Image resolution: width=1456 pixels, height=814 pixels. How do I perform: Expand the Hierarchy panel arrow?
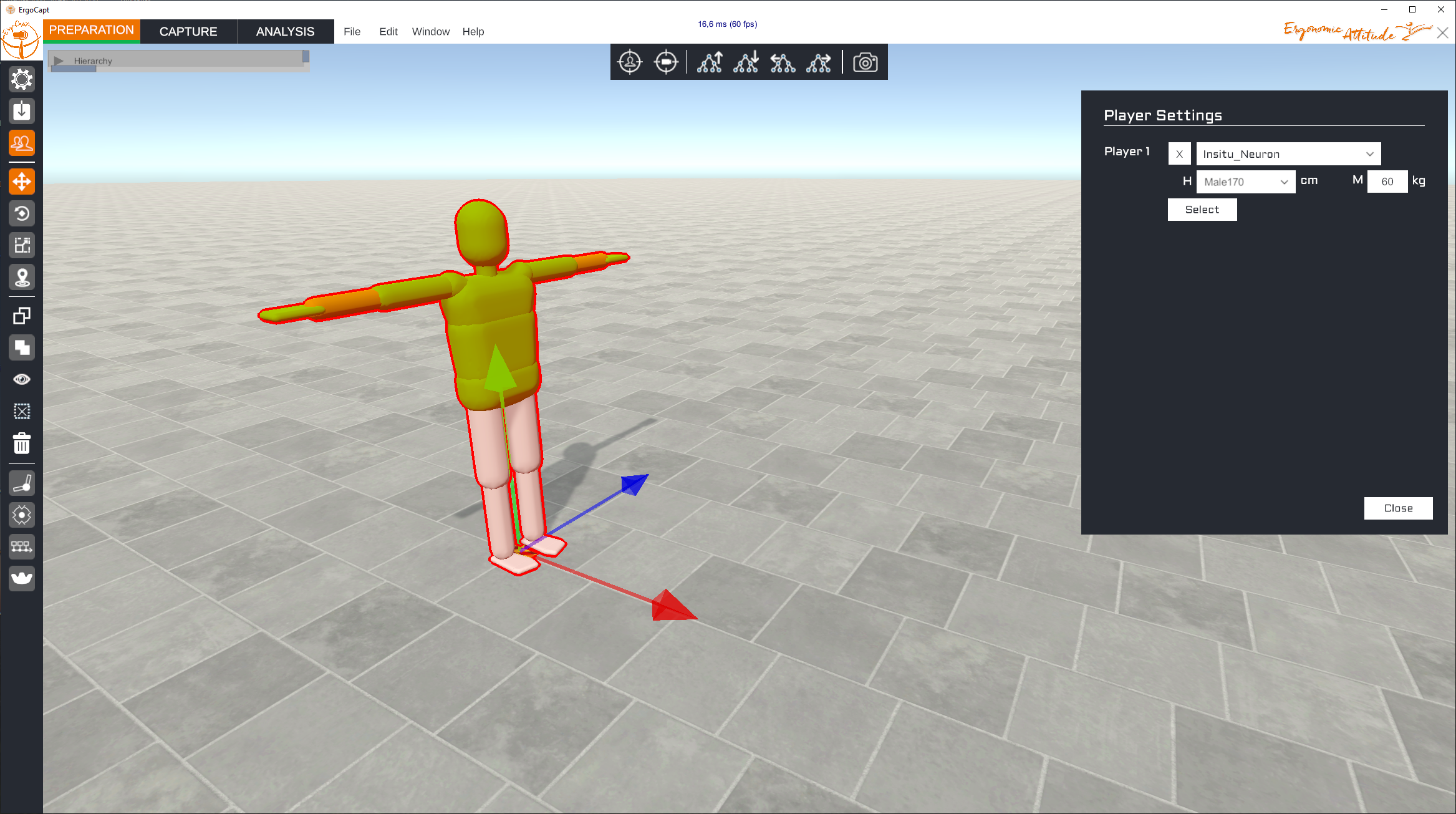59,61
